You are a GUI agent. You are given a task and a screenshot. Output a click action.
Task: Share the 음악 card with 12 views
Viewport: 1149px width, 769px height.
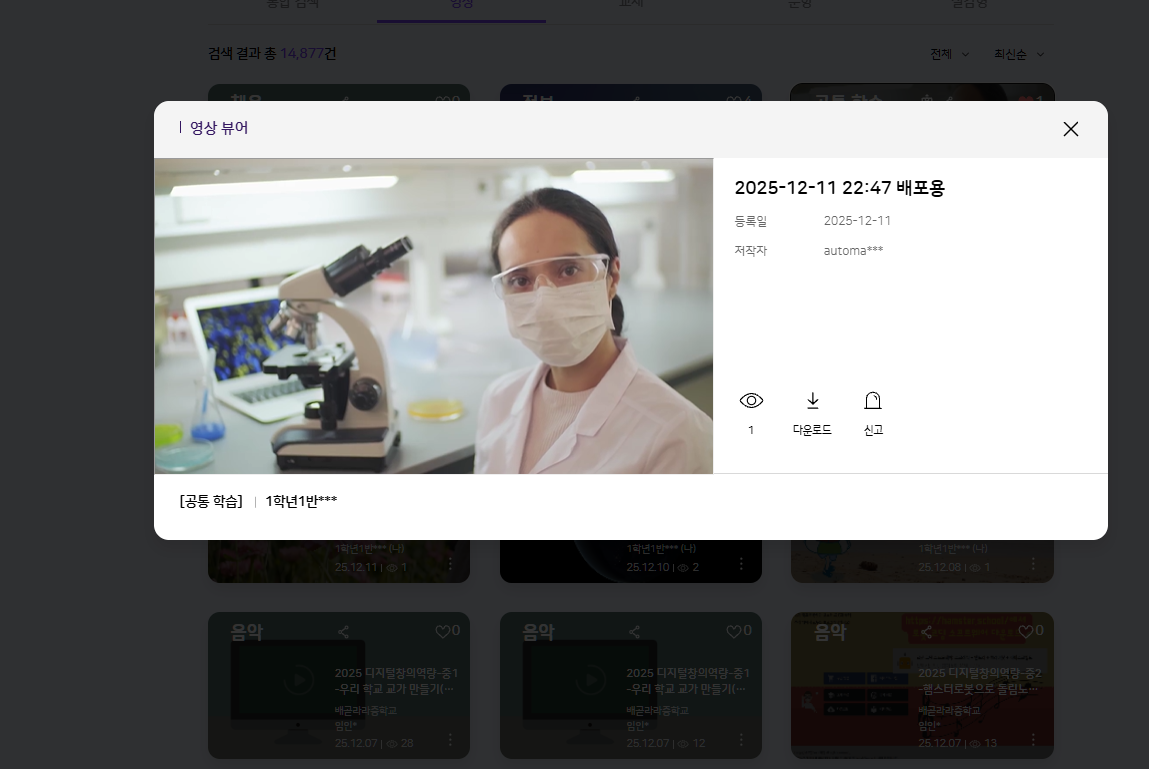[635, 632]
